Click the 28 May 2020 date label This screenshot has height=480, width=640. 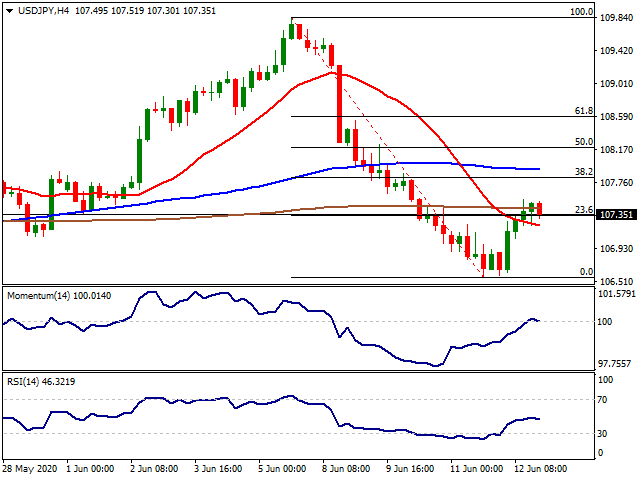[x=32, y=469]
